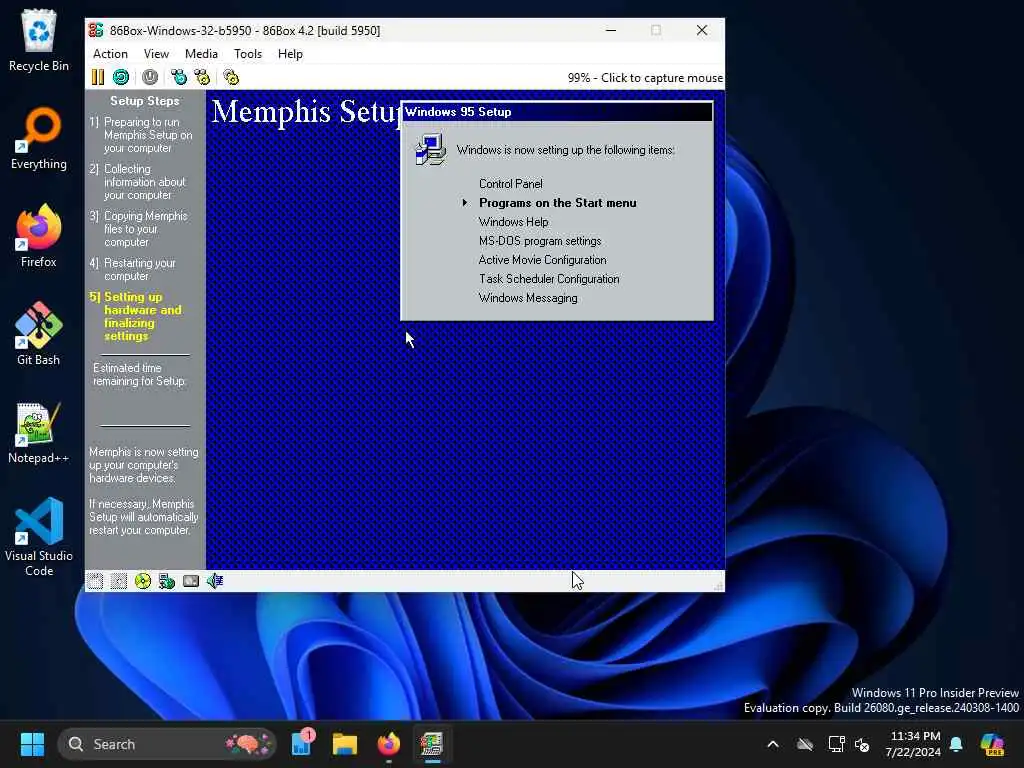The height and width of the screenshot is (768, 1024).
Task: Click the network status bar icon
Action: click(x=167, y=581)
